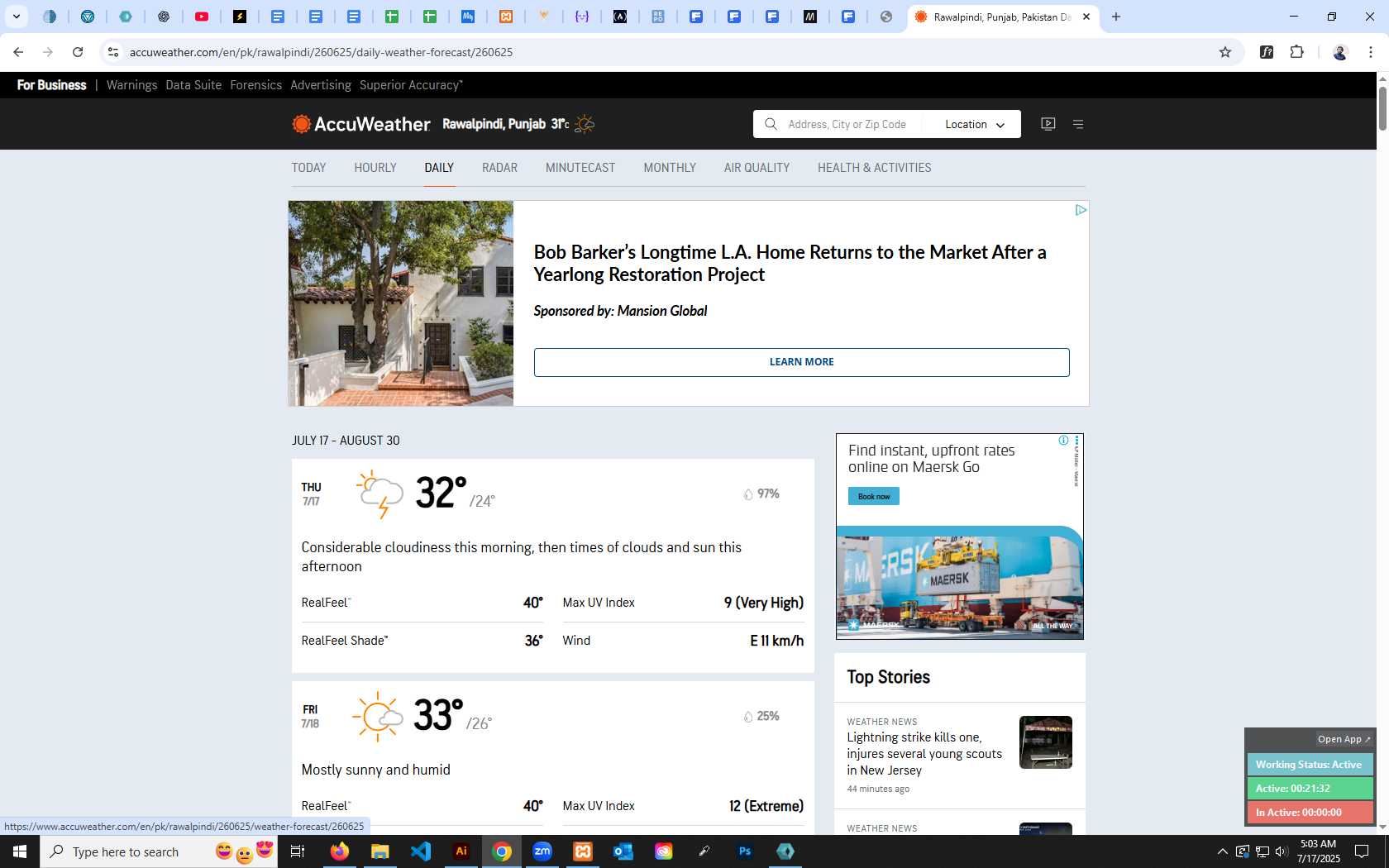The image size is (1389, 868).
Task: Click the Working Status: Active indicator
Action: [1310, 765]
